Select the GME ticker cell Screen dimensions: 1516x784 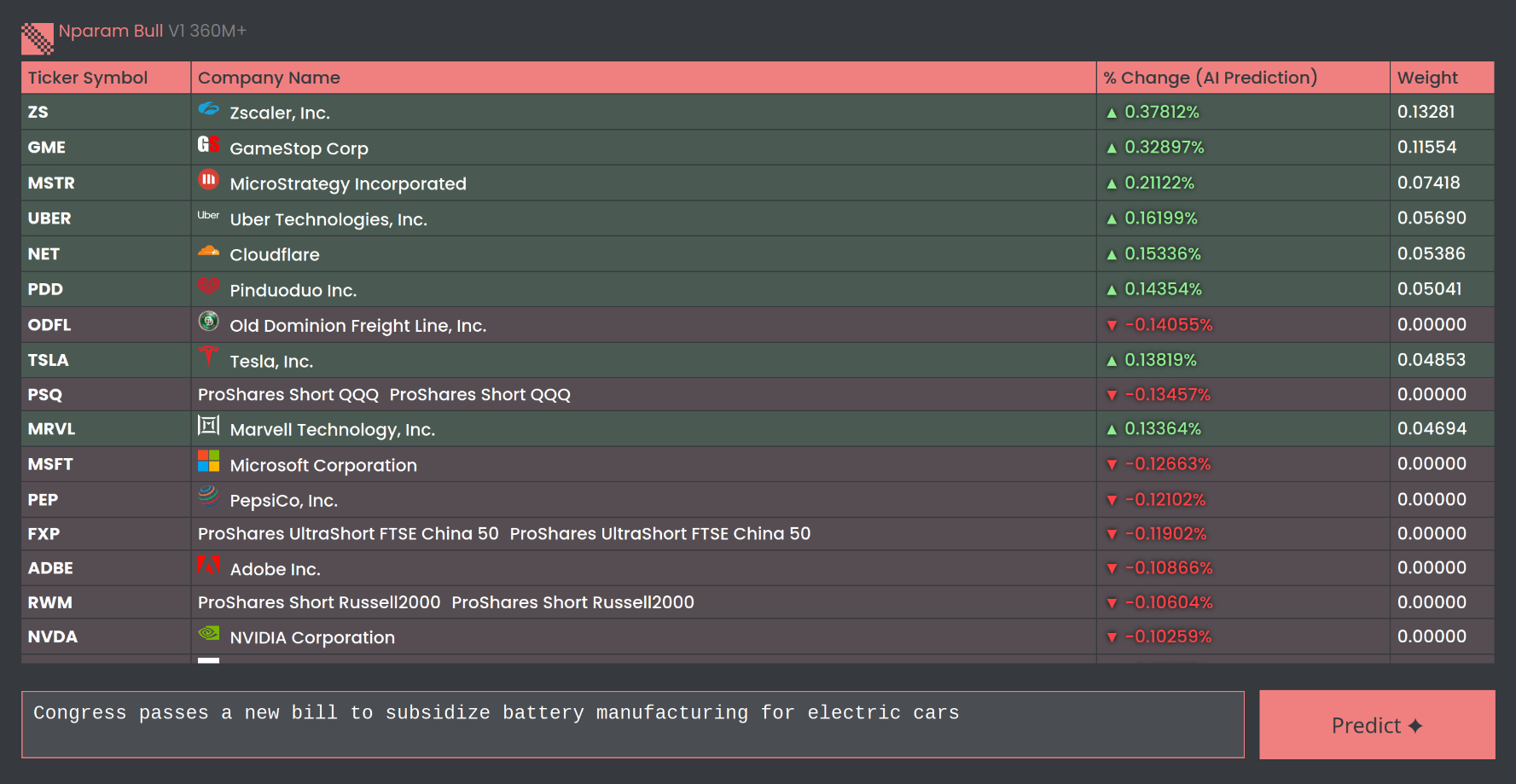click(106, 147)
